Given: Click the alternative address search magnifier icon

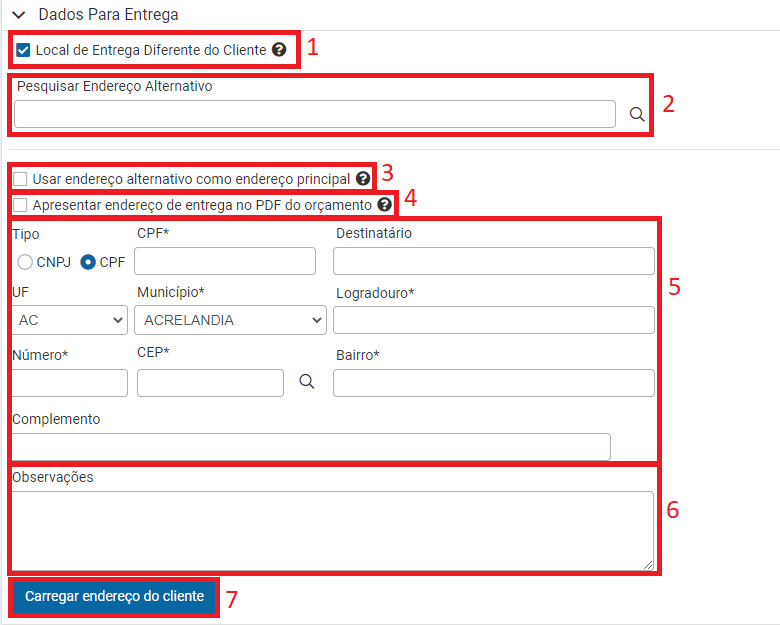Looking at the screenshot, I should tap(637, 114).
